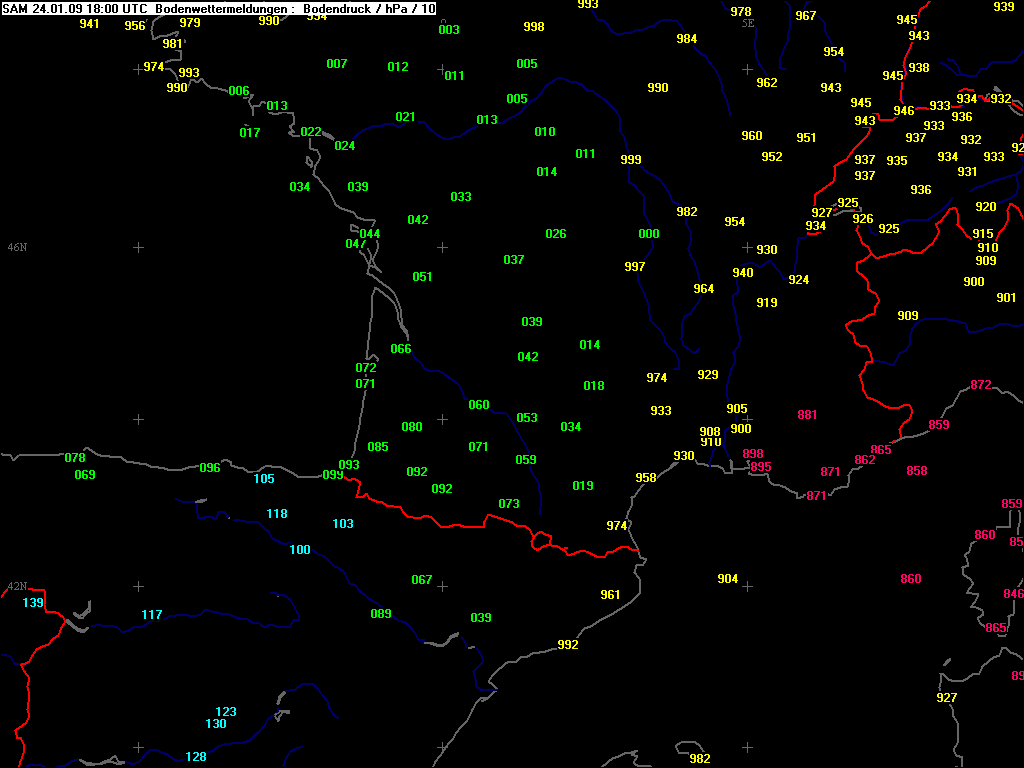This screenshot has width=1024, height=768.
Task: Click the yellow 904 sea reading
Action: coord(727,580)
